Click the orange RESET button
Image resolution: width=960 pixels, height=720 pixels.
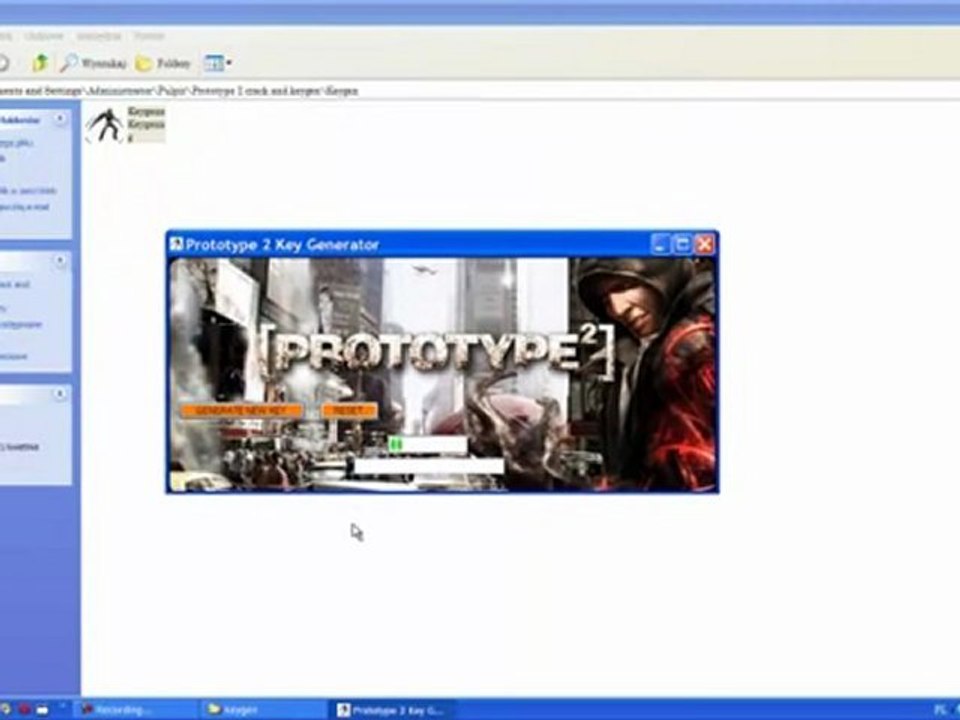349,411
